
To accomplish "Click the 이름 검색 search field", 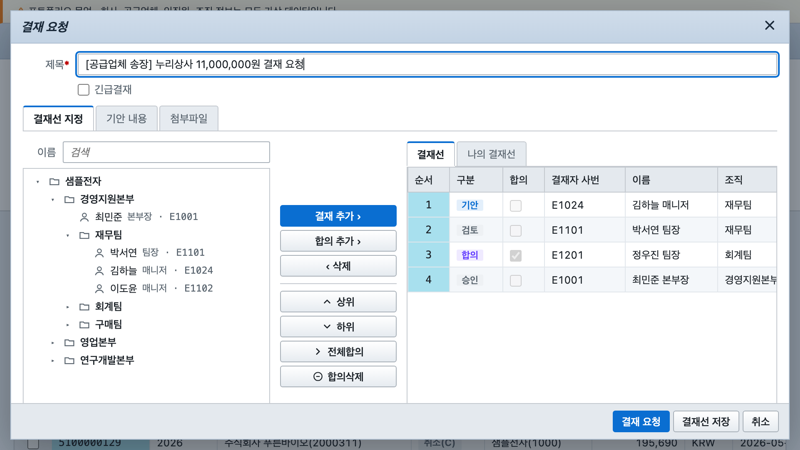I will (166, 152).
